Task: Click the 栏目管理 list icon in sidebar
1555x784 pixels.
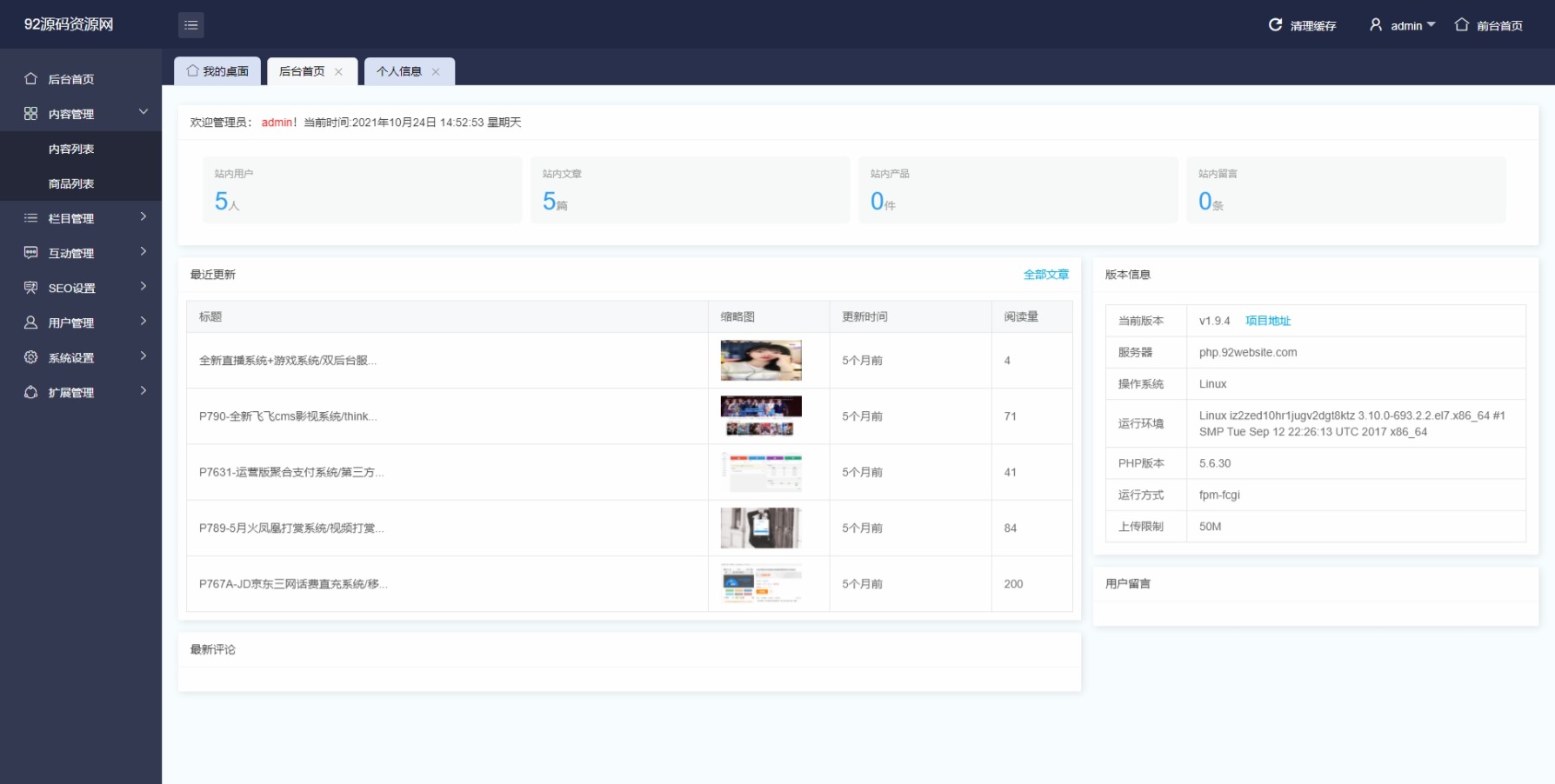Action: 30,218
